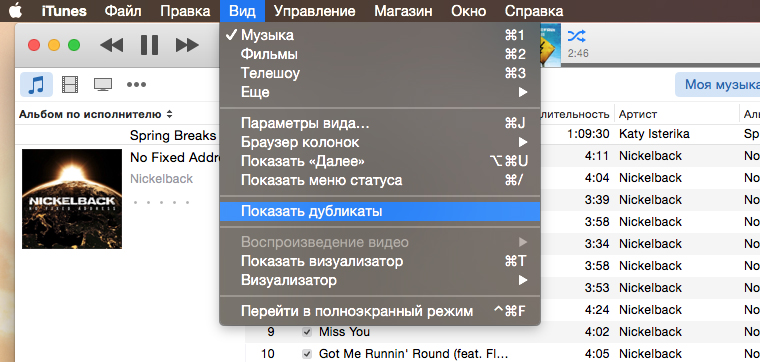
Task: Open the Управление menu
Action: coord(315,11)
